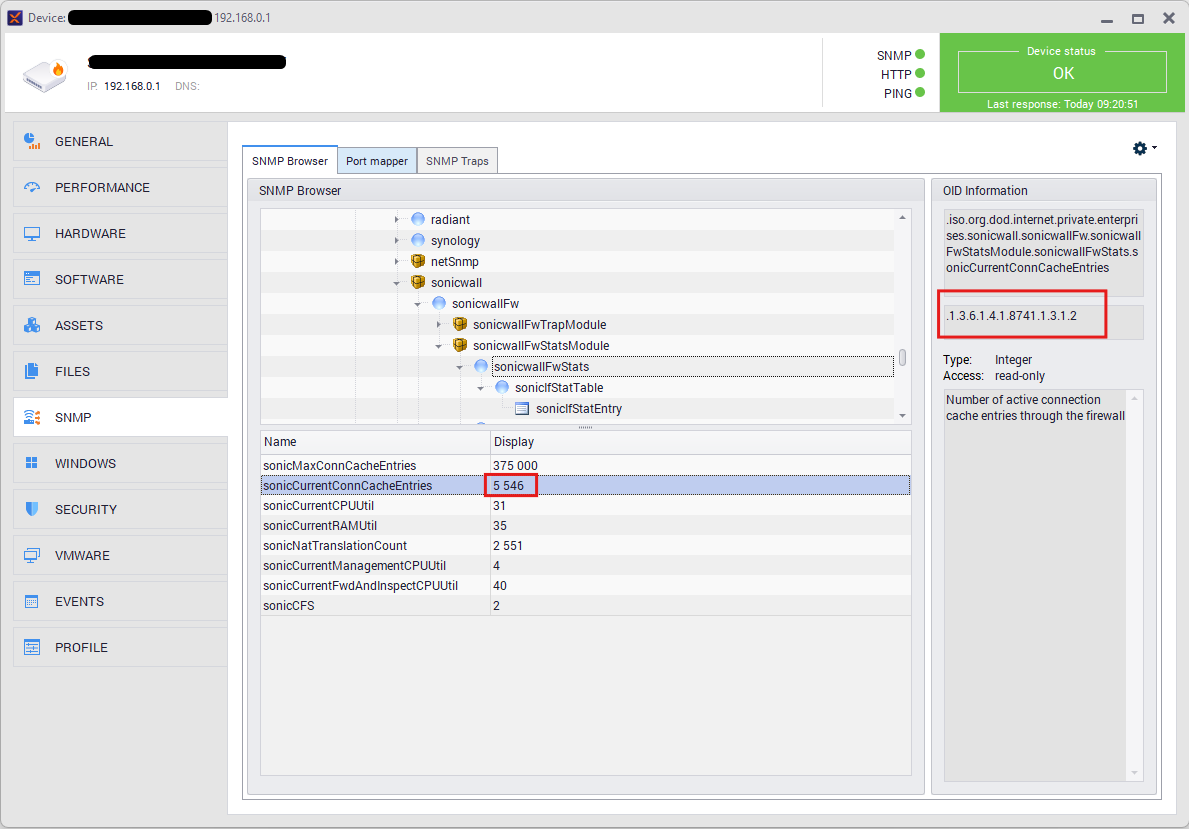Switch to the SNMP Traps tab

[457, 161]
